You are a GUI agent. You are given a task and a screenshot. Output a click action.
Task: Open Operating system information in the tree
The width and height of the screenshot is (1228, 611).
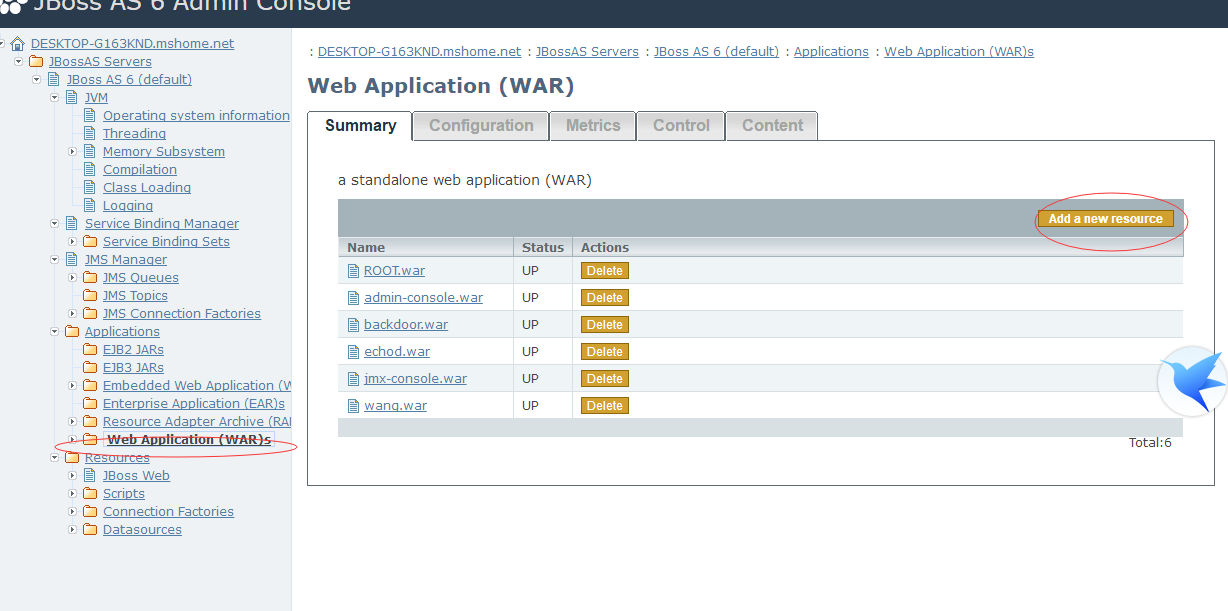196,116
